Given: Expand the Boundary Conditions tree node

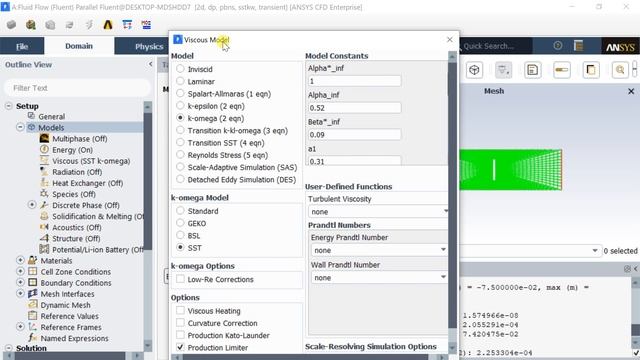Looking at the screenshot, I should pos(20,282).
